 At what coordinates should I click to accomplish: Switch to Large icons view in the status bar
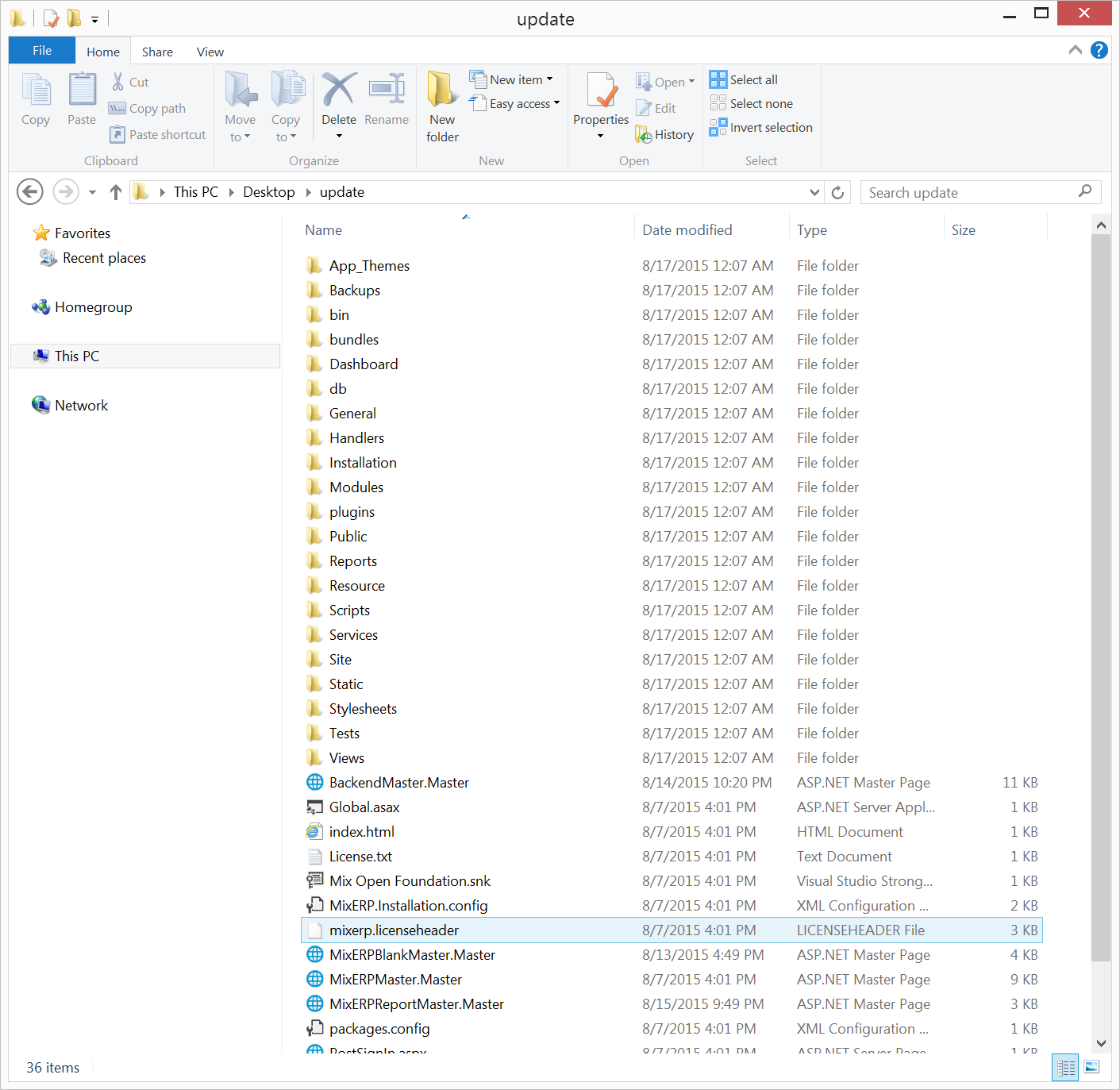point(1092,1068)
